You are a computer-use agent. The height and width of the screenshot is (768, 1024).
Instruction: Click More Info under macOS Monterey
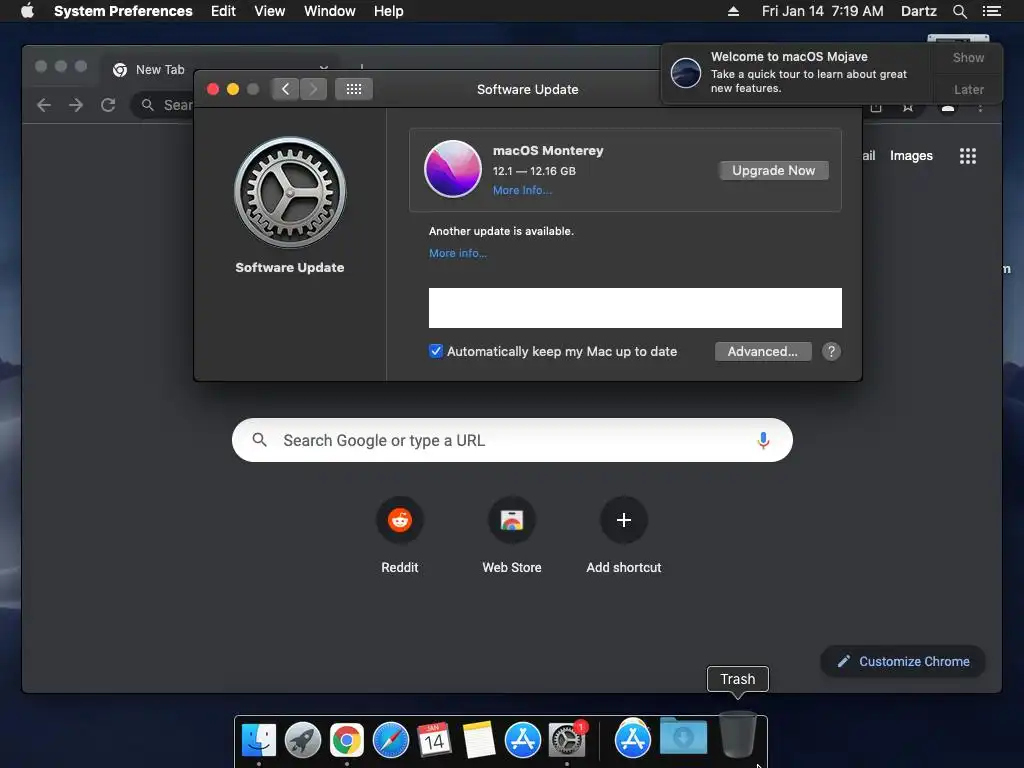click(x=522, y=190)
